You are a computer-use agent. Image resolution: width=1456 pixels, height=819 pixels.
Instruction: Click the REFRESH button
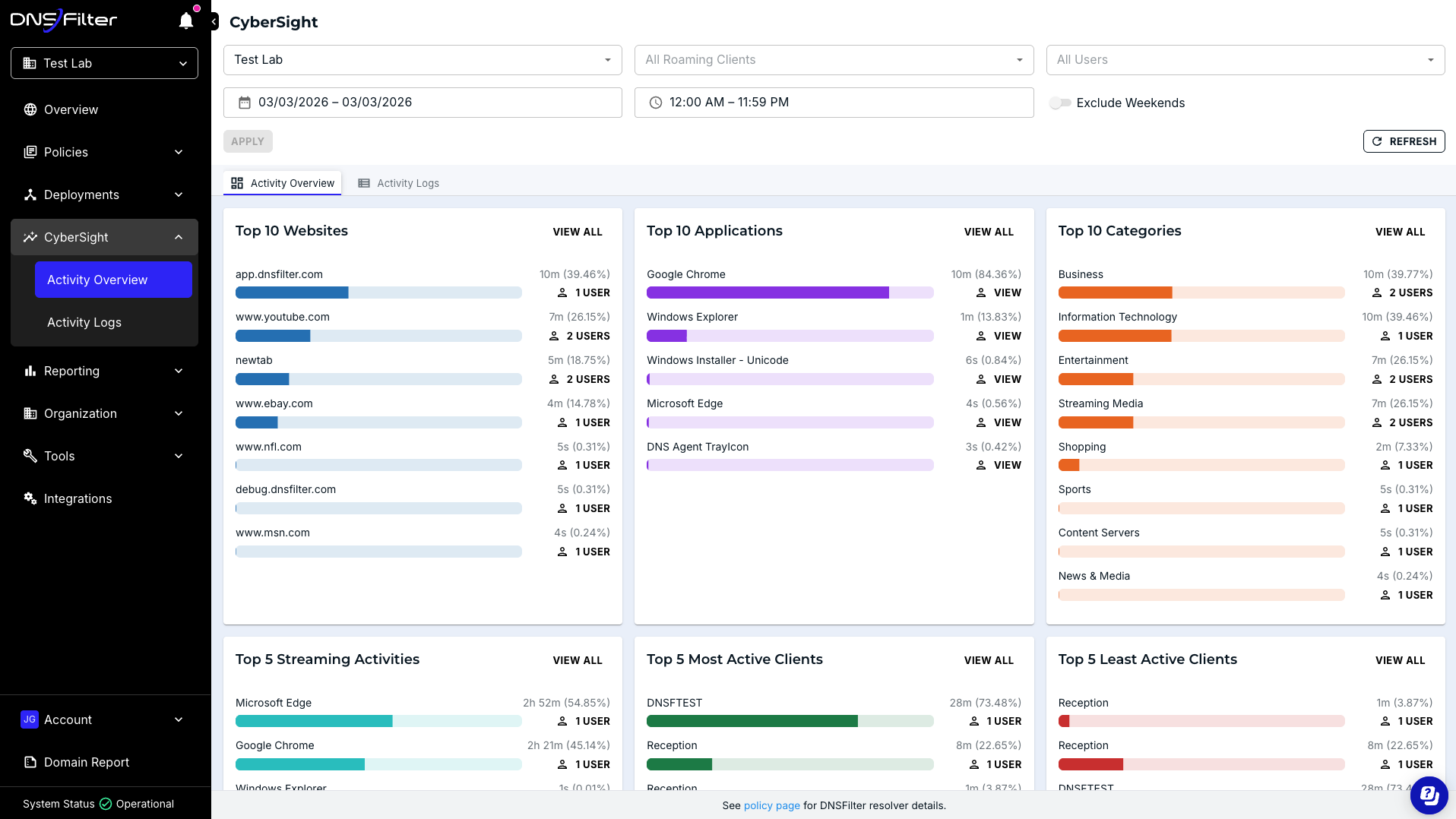coord(1404,141)
